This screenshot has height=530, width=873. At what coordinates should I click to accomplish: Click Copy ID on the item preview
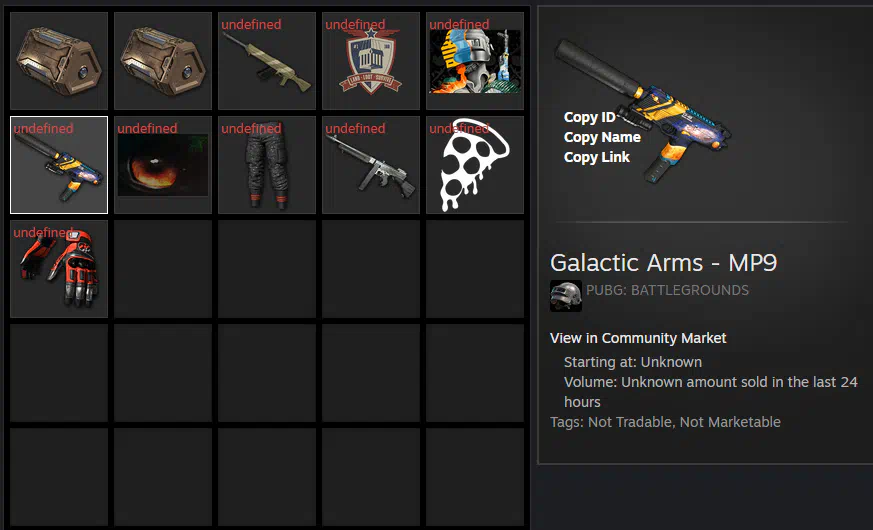(590, 117)
